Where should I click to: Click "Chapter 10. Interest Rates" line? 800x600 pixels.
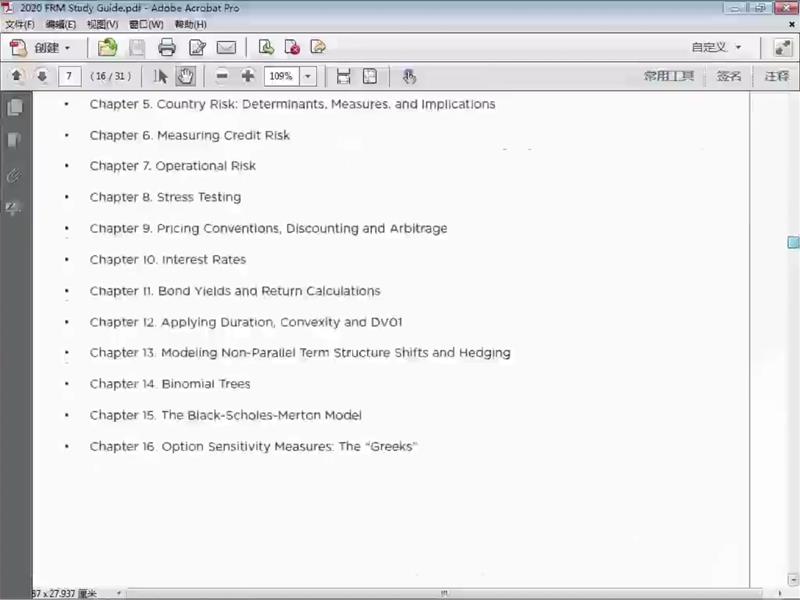168,260
